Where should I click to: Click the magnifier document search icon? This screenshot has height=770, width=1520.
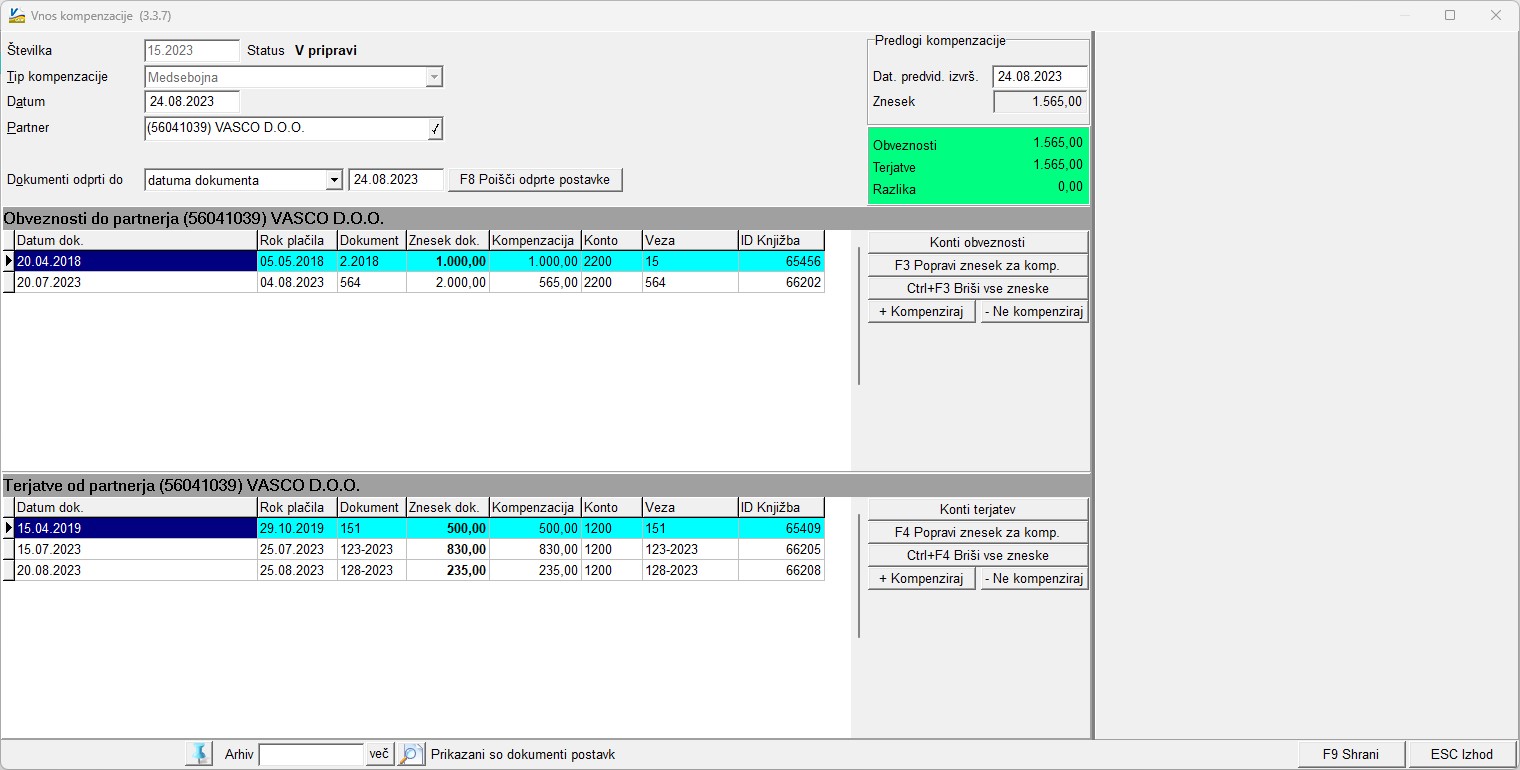coord(411,754)
